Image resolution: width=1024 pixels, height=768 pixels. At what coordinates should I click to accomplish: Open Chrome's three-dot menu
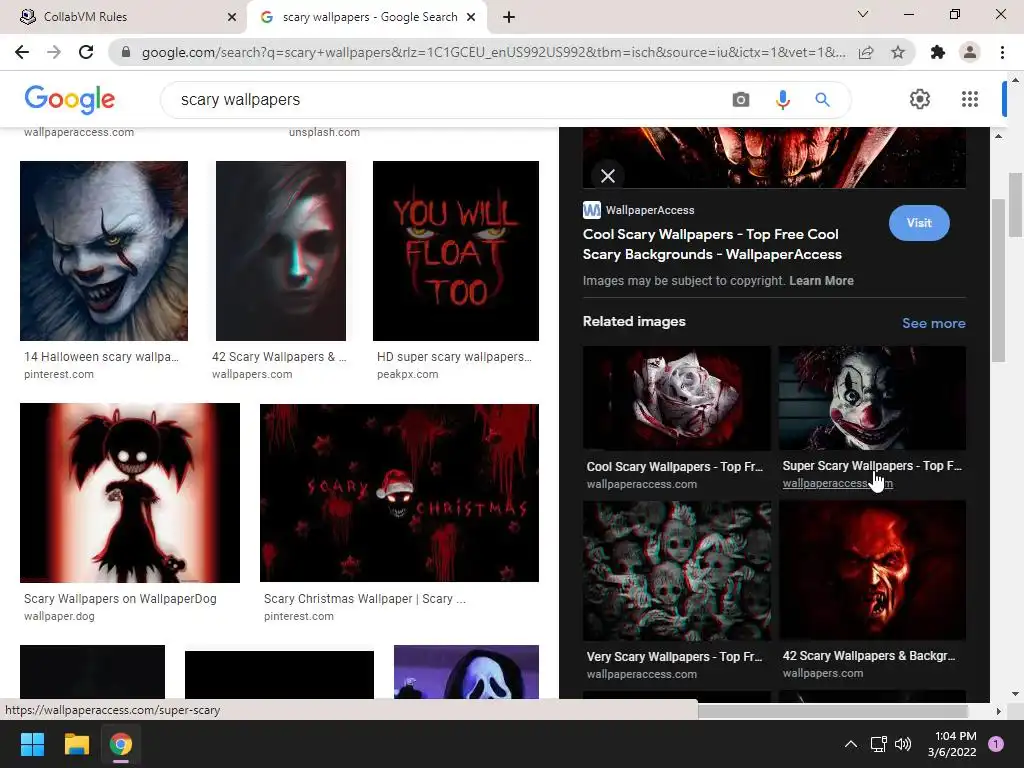(1002, 52)
